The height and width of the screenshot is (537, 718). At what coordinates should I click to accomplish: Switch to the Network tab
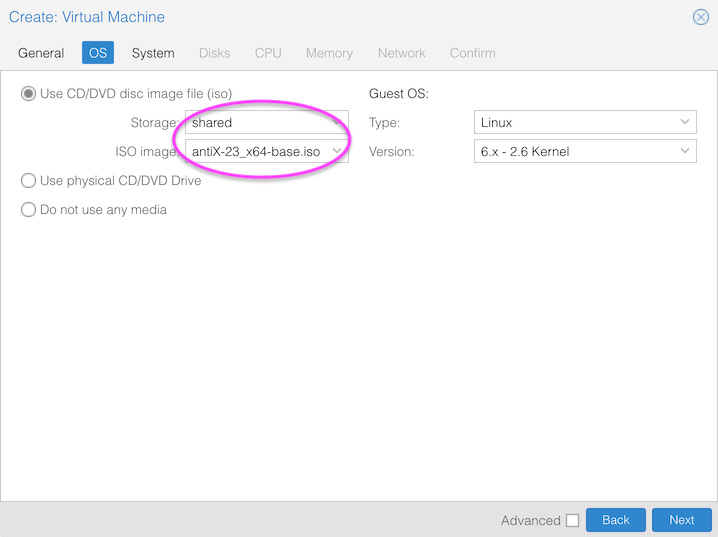pyautogui.click(x=401, y=53)
